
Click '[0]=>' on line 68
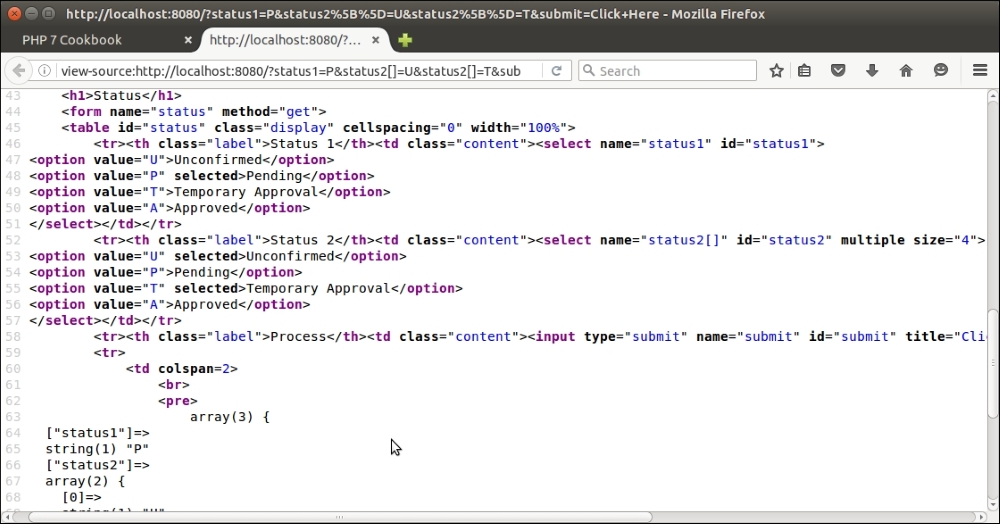coord(82,497)
